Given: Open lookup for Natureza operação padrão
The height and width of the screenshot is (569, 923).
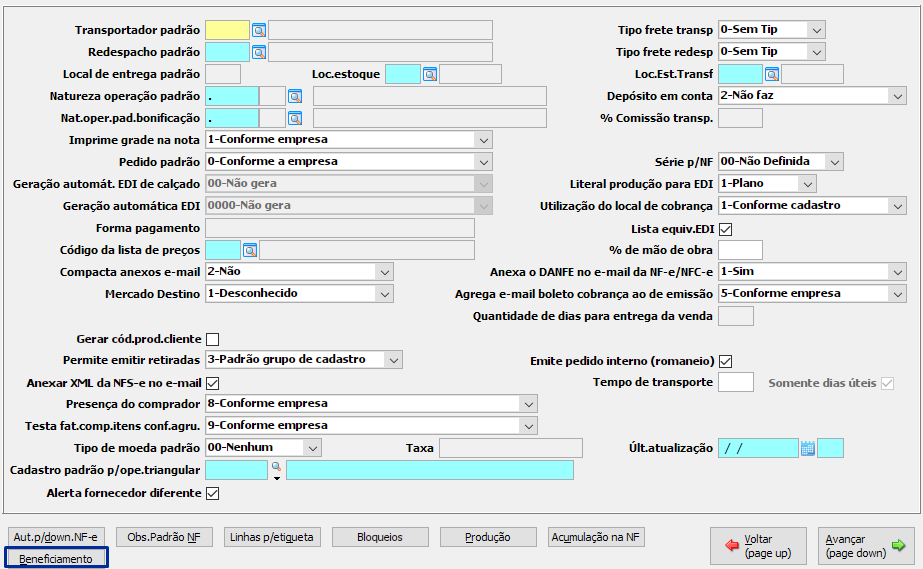Looking at the screenshot, I should tap(295, 97).
